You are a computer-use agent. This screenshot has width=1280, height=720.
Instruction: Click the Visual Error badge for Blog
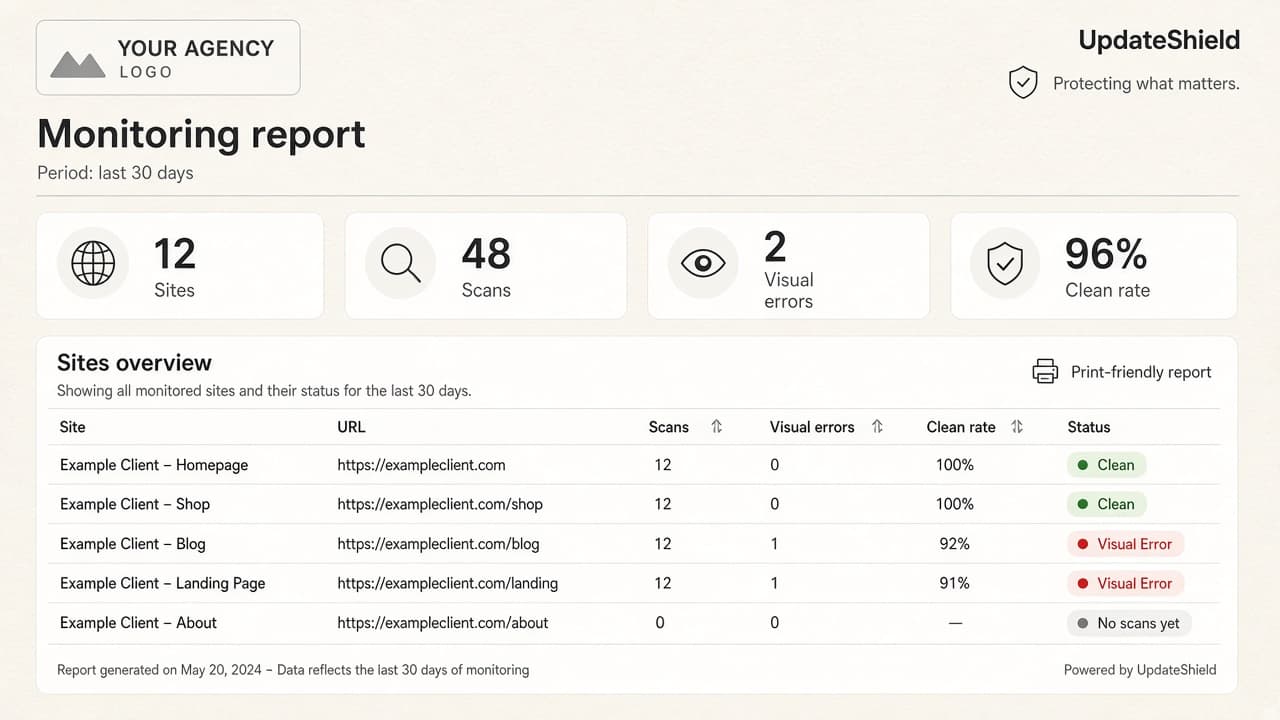point(1125,544)
